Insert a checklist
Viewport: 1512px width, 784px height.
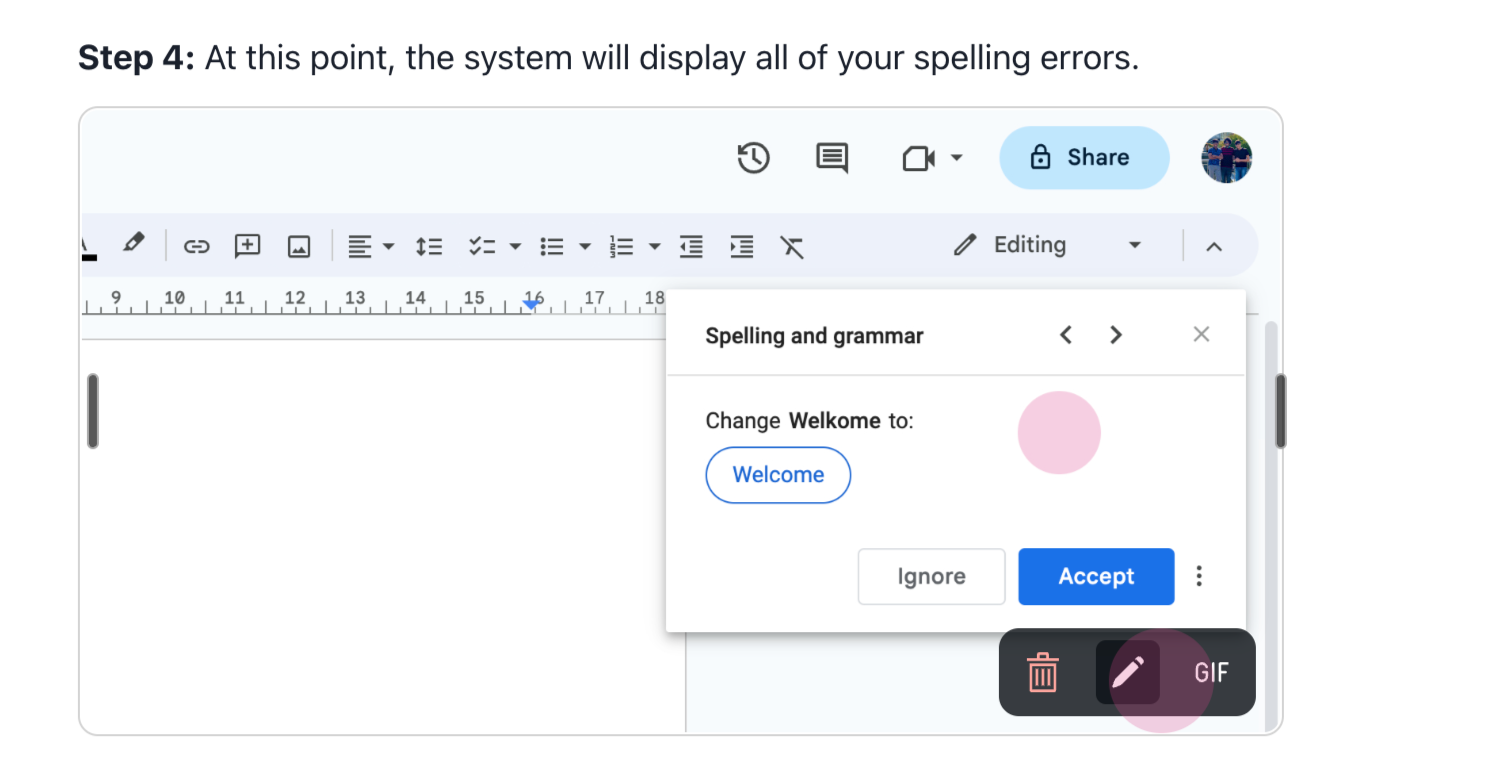tap(483, 246)
